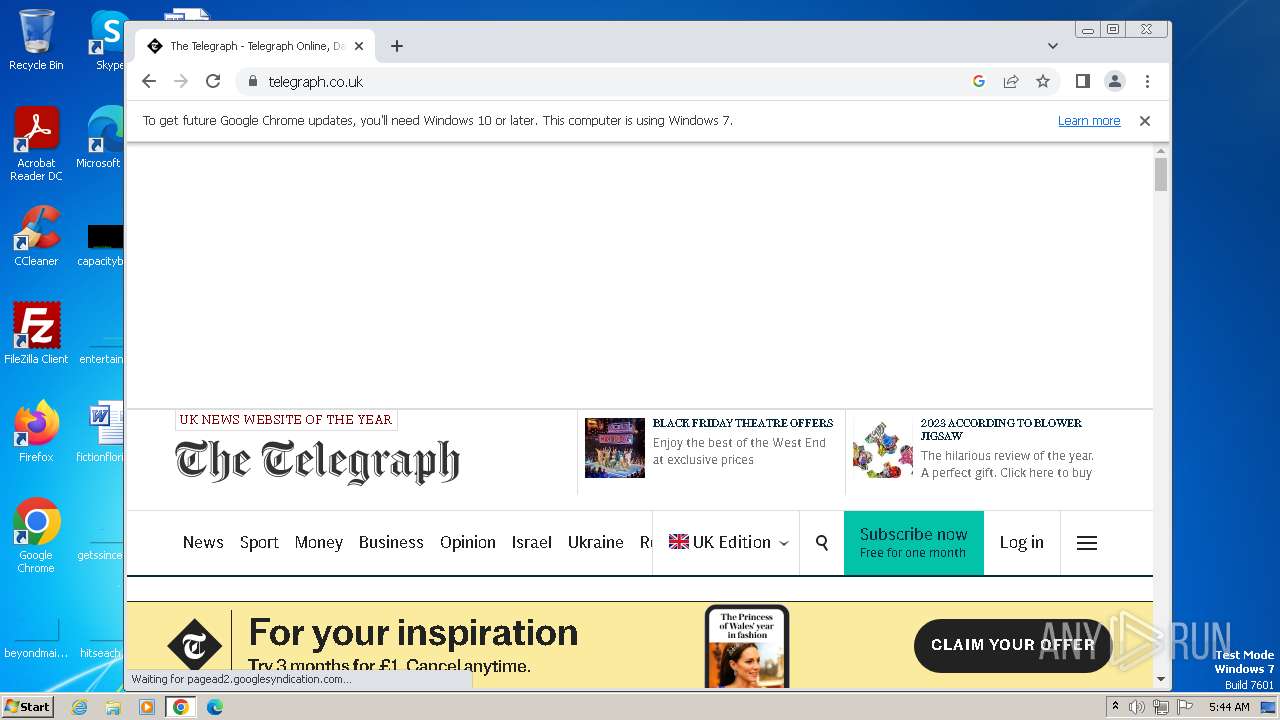
Task: Open the Chrome profile avatar menu
Action: coord(1114,82)
